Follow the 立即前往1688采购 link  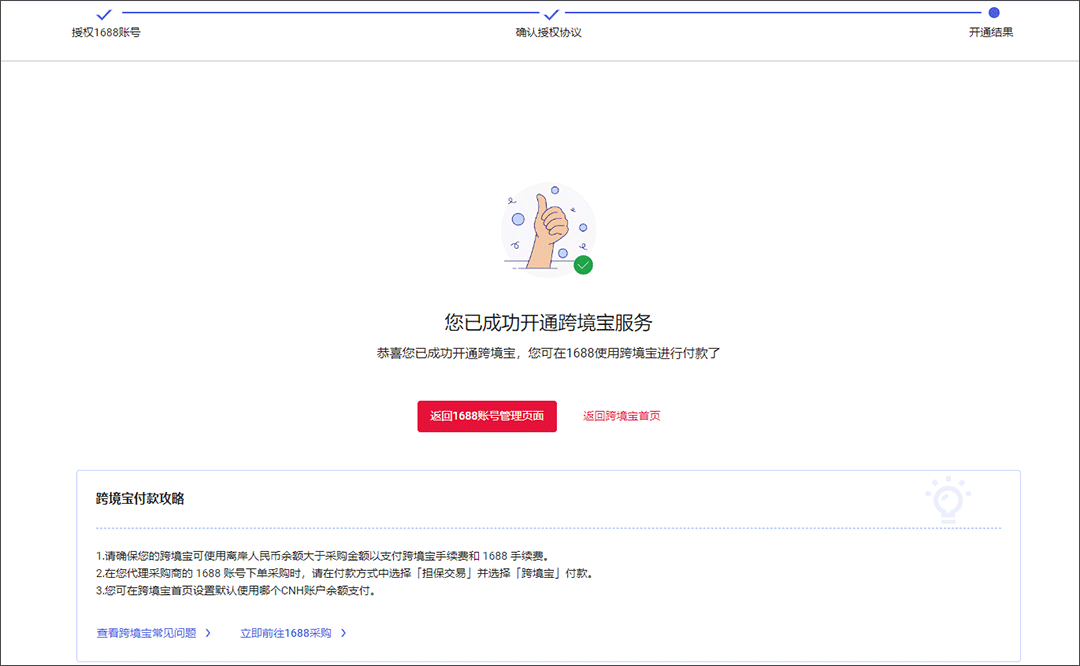pyautogui.click(x=285, y=633)
